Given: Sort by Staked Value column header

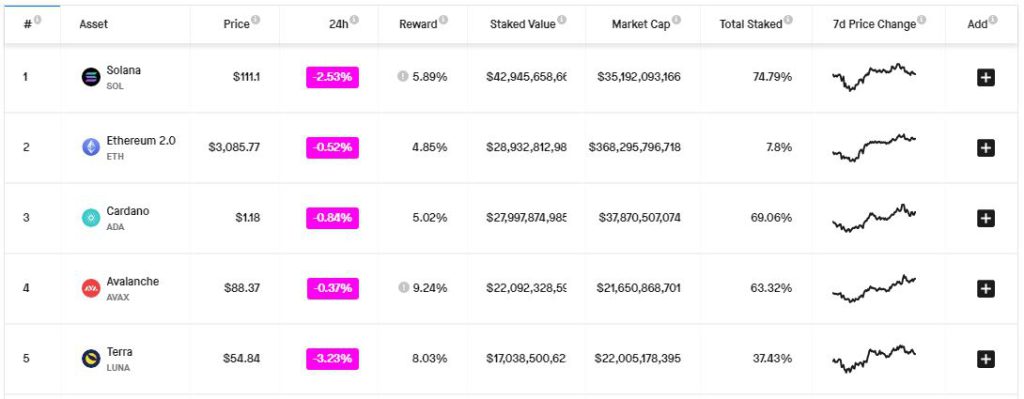Looking at the screenshot, I should click(x=522, y=24).
